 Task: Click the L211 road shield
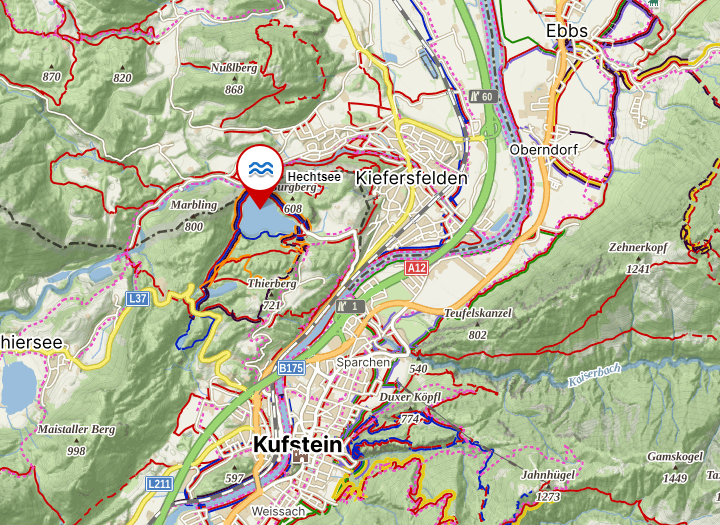point(159,483)
